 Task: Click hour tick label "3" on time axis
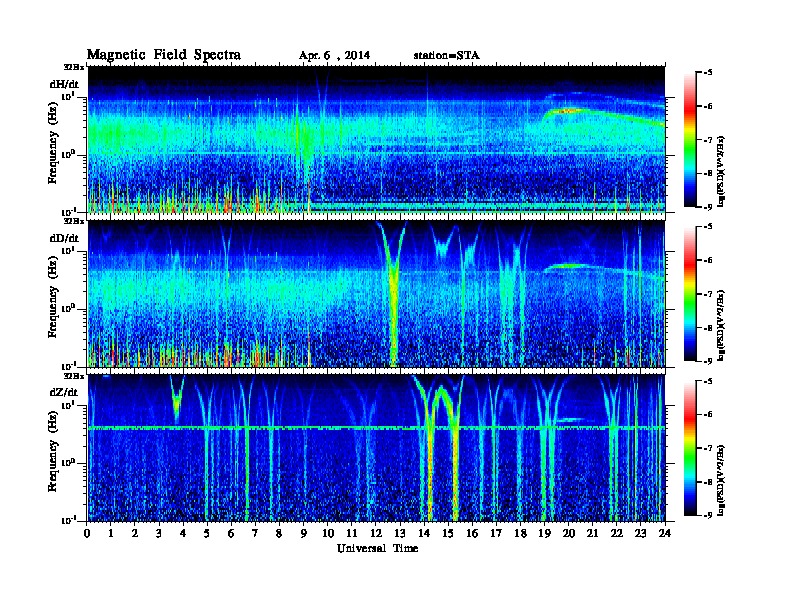(160, 533)
